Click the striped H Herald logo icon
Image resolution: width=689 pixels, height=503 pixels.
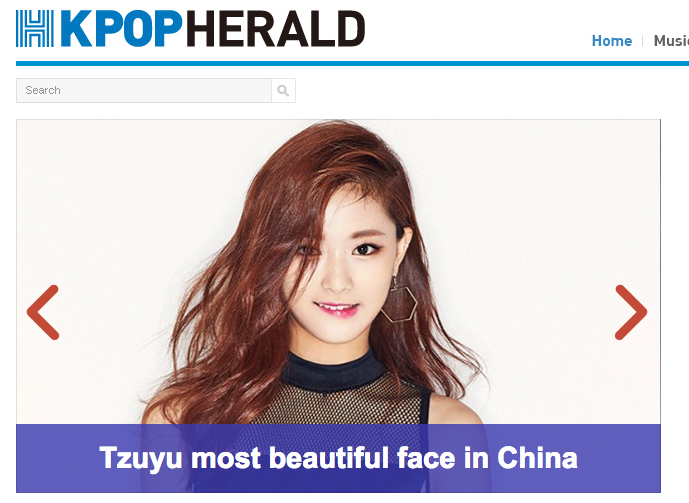point(35,29)
